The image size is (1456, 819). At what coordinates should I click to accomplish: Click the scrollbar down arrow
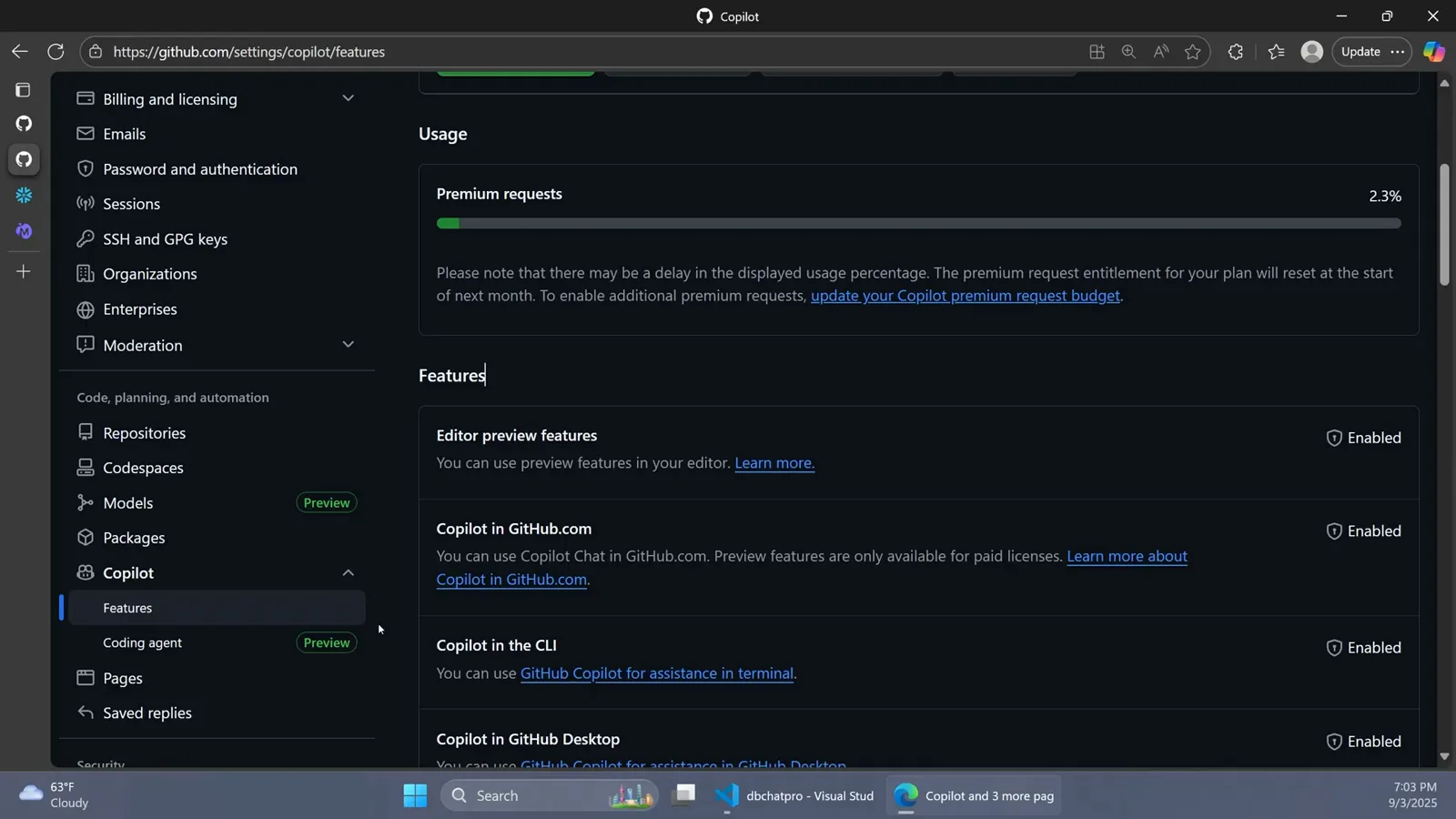point(1444,757)
